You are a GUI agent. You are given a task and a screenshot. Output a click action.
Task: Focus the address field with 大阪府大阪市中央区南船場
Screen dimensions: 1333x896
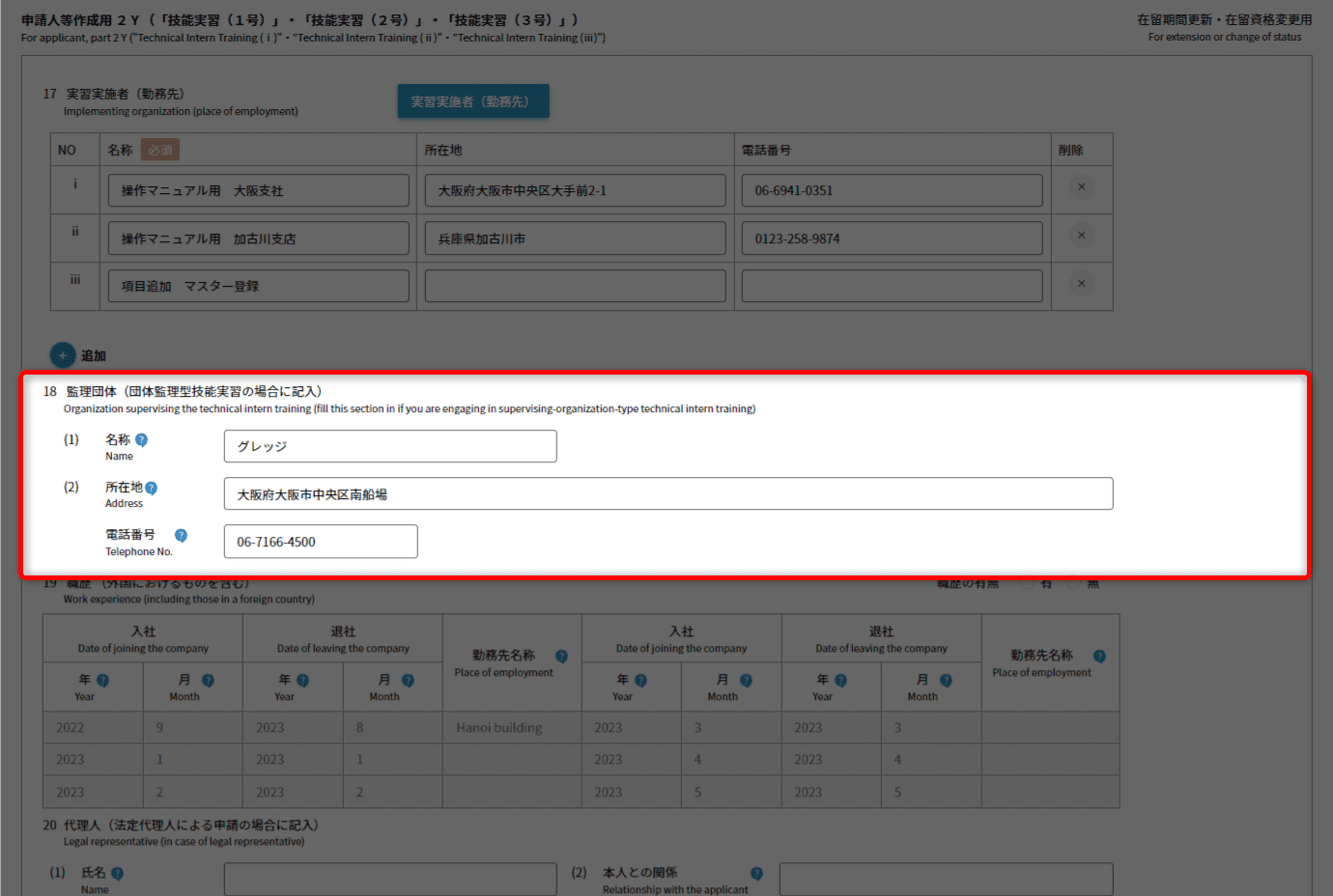click(x=667, y=493)
